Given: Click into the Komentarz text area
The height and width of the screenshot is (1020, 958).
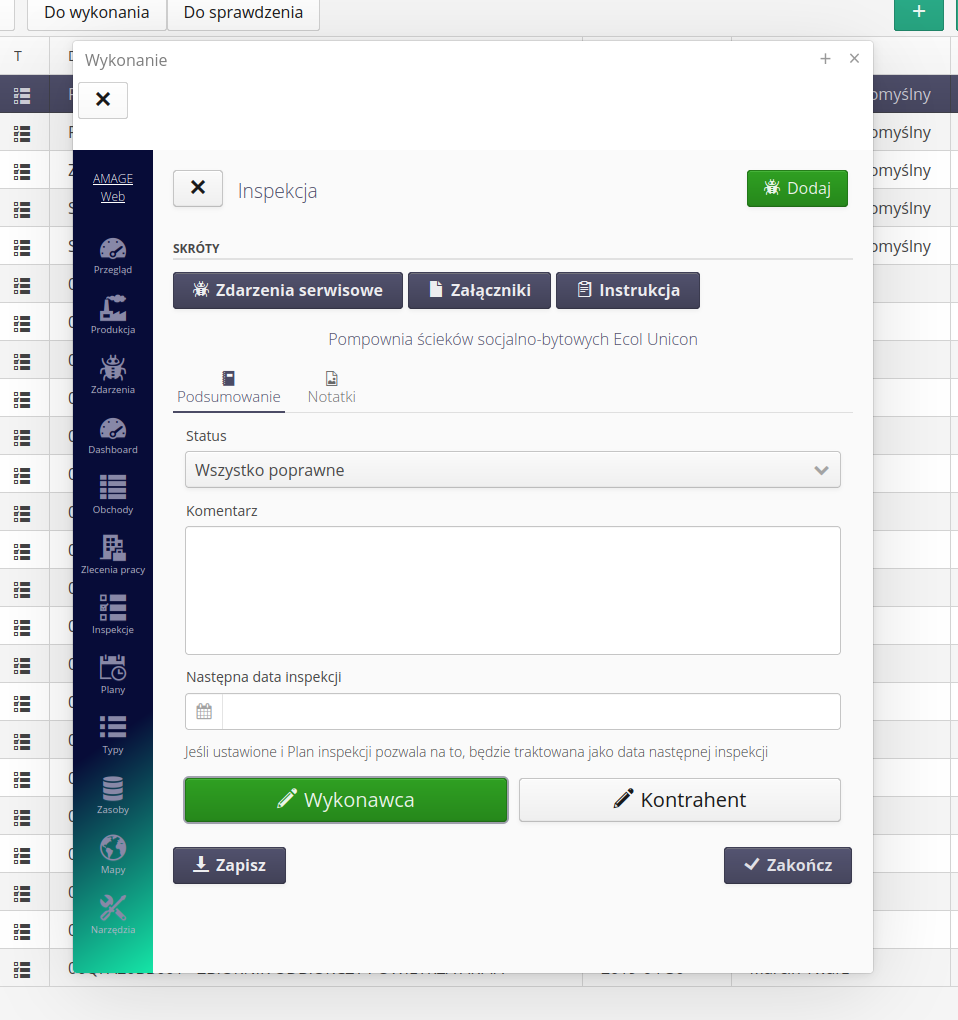Looking at the screenshot, I should tap(512, 590).
